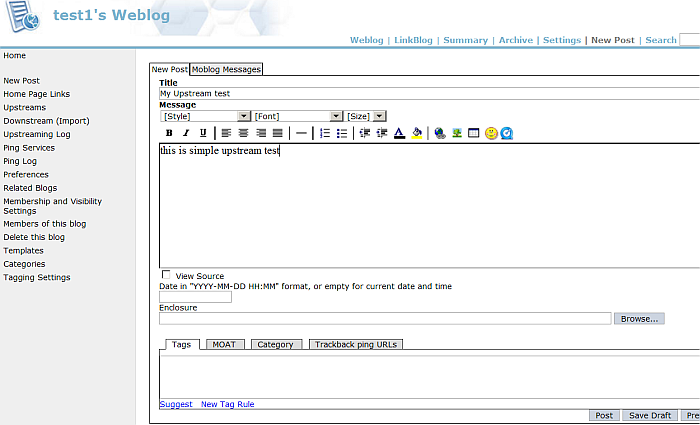The height and width of the screenshot is (425, 700).
Task: Insert a bulleted list
Action: (x=342, y=133)
